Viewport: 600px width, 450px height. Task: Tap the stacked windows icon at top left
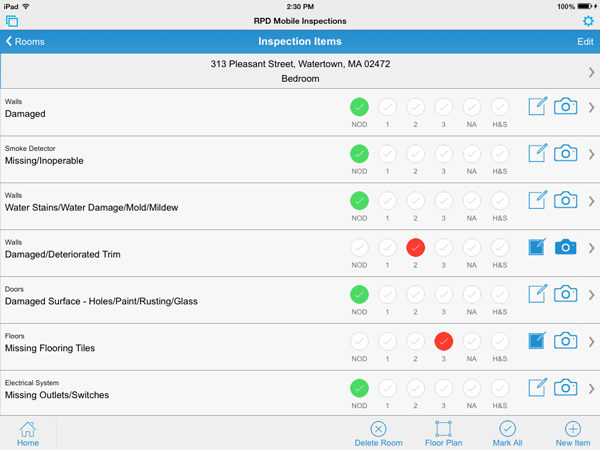12,21
